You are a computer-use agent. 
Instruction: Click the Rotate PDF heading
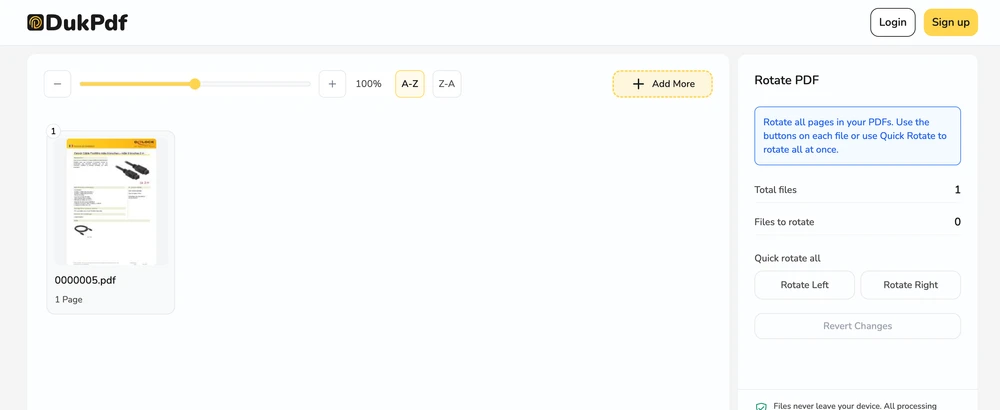pyautogui.click(x=786, y=80)
